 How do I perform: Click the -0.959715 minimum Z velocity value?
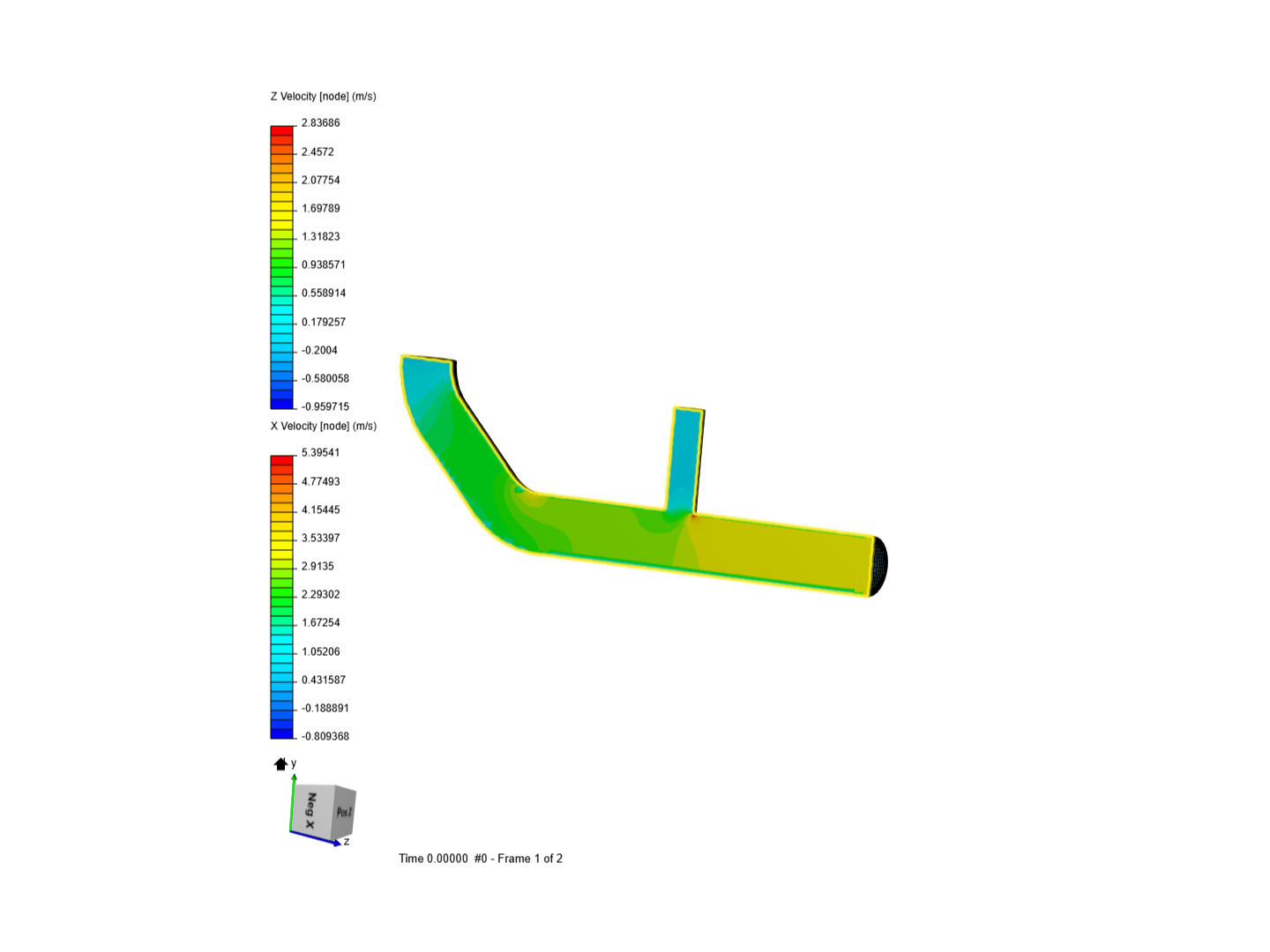coord(325,406)
